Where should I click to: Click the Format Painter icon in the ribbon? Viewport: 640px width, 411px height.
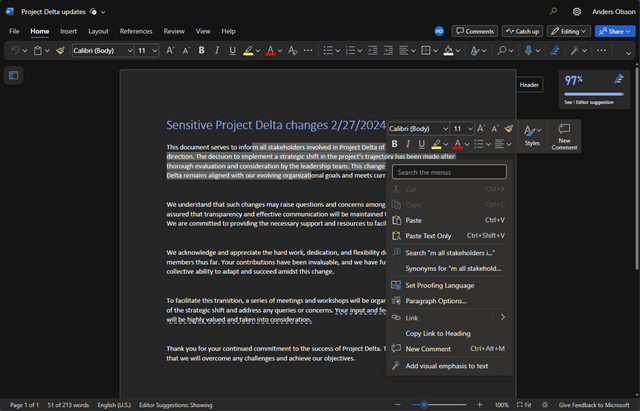(x=61, y=50)
